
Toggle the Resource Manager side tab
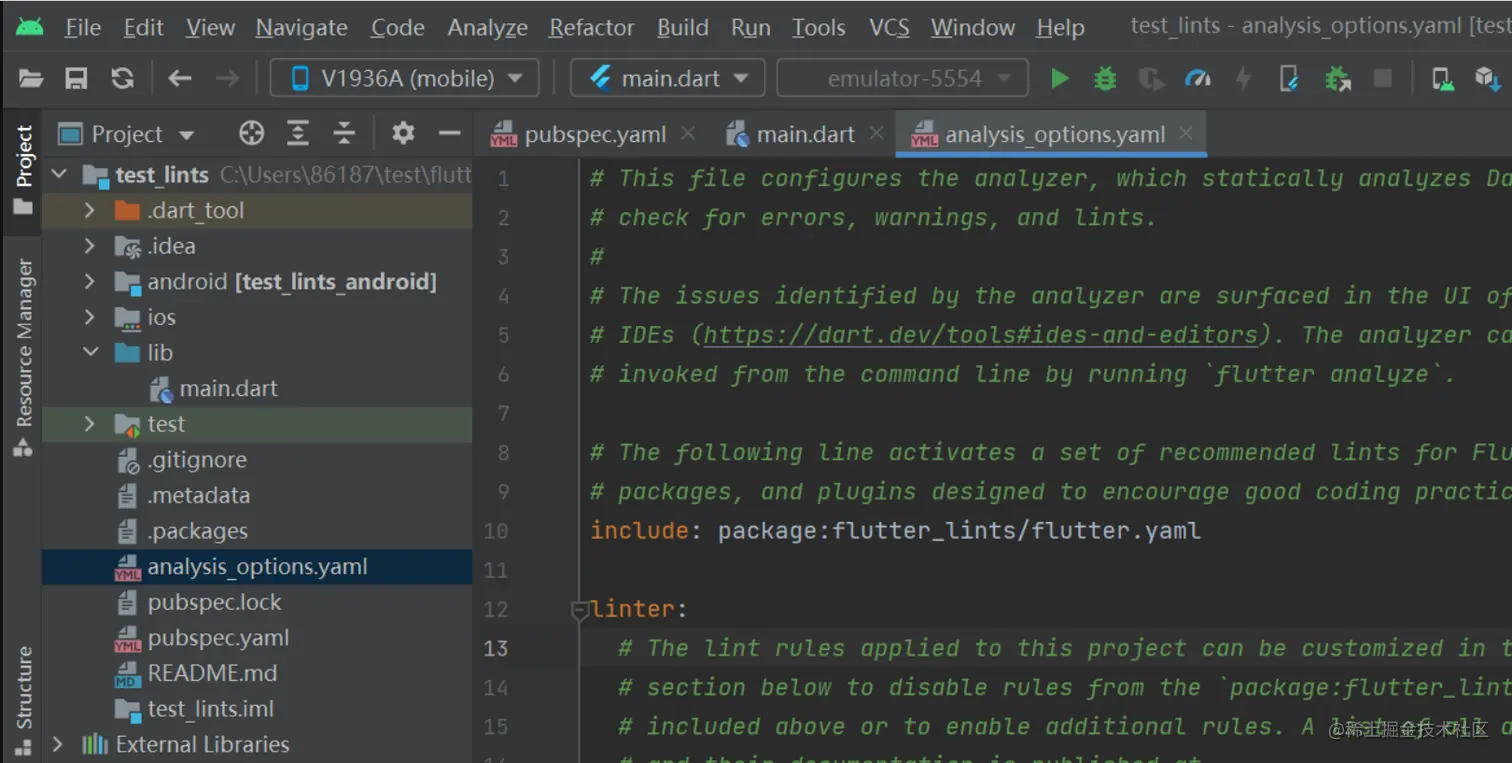pos(22,356)
